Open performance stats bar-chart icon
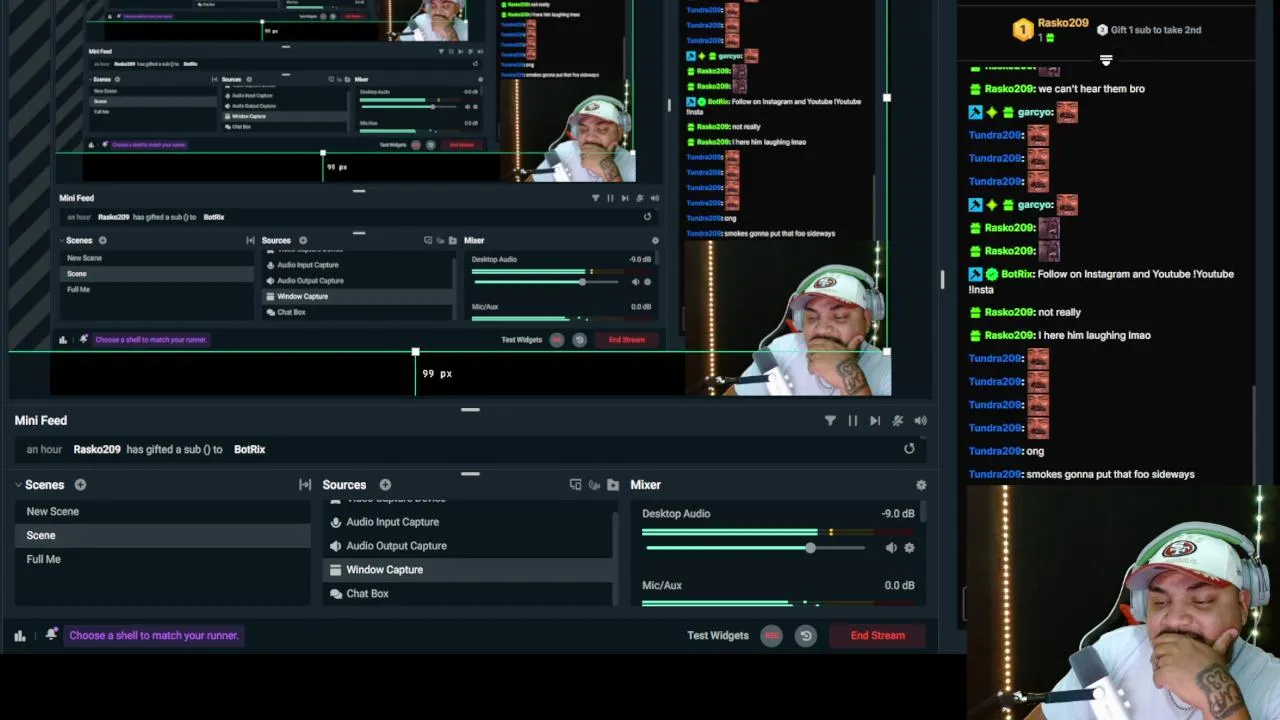 point(20,635)
